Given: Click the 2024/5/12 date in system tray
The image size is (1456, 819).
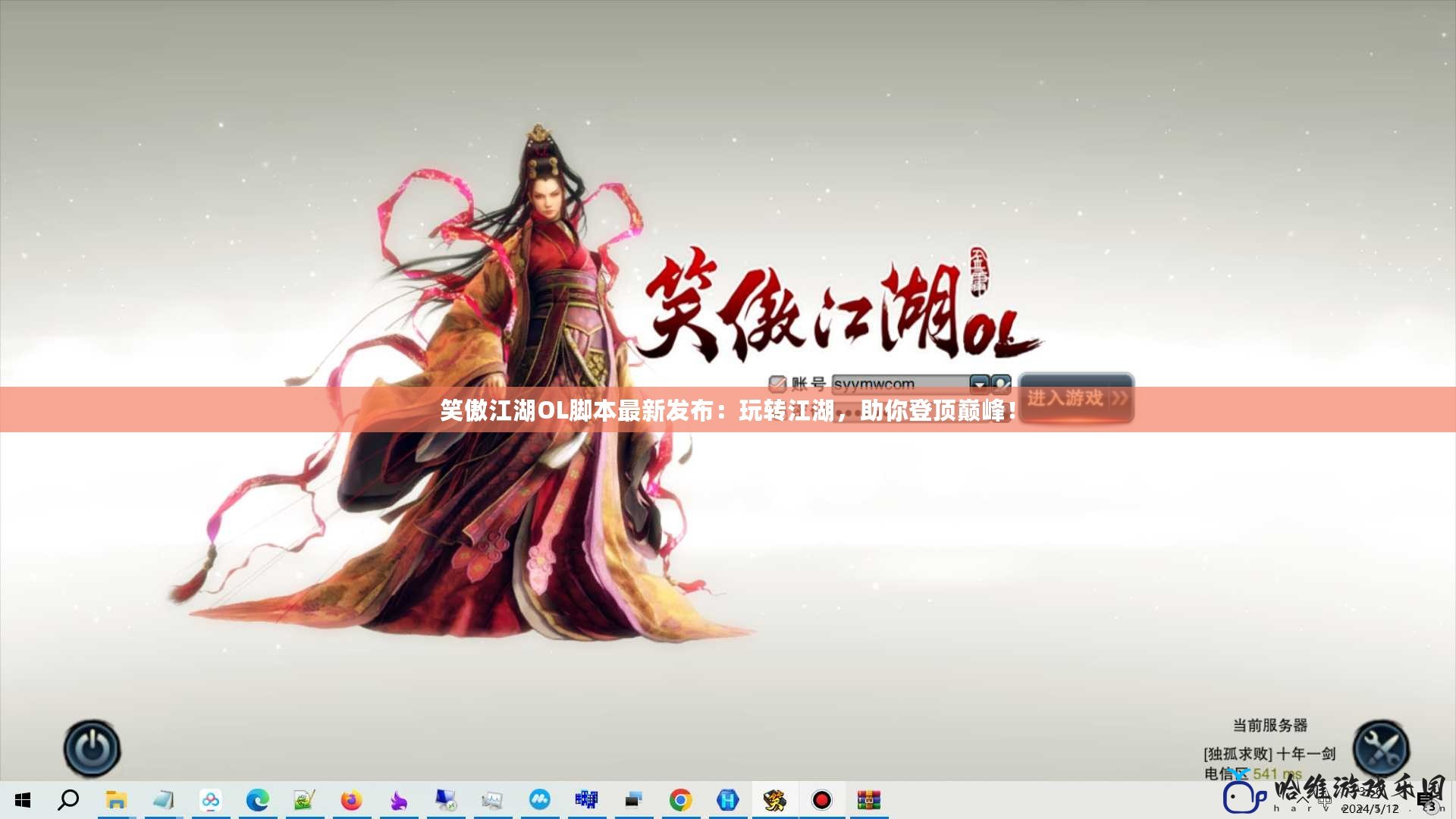Looking at the screenshot, I should [1370, 809].
